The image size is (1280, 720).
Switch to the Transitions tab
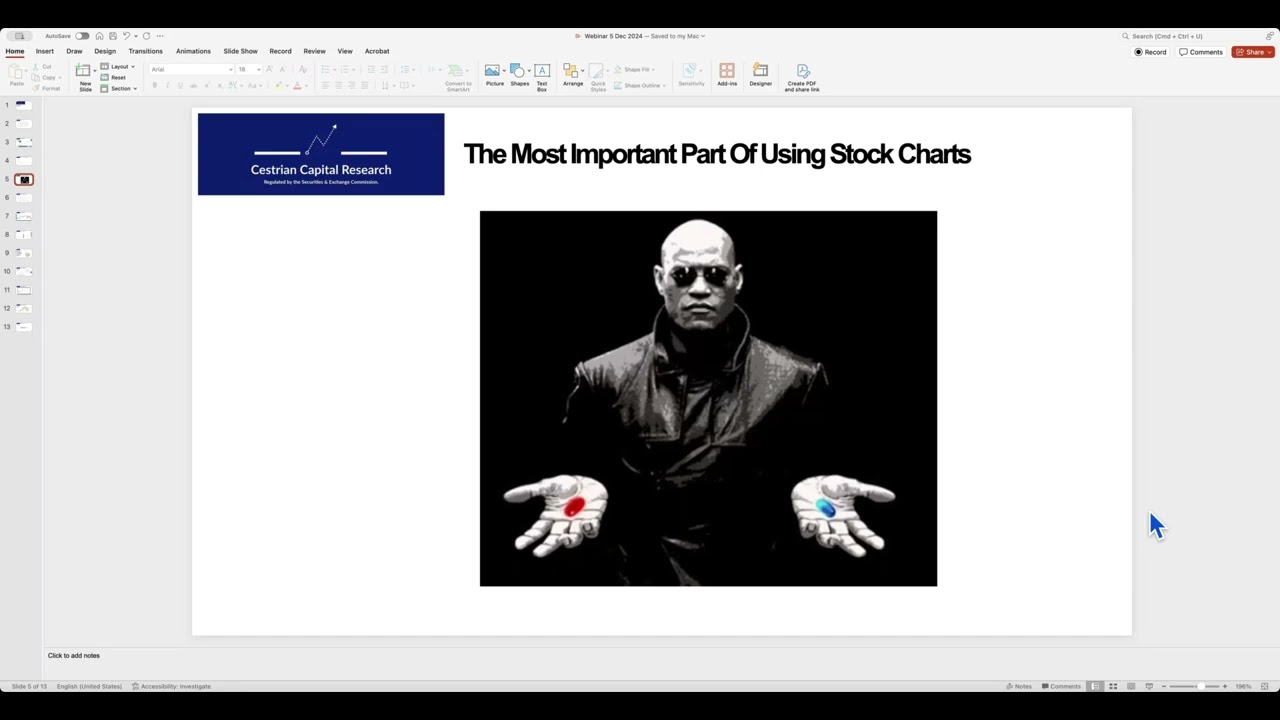coord(145,51)
